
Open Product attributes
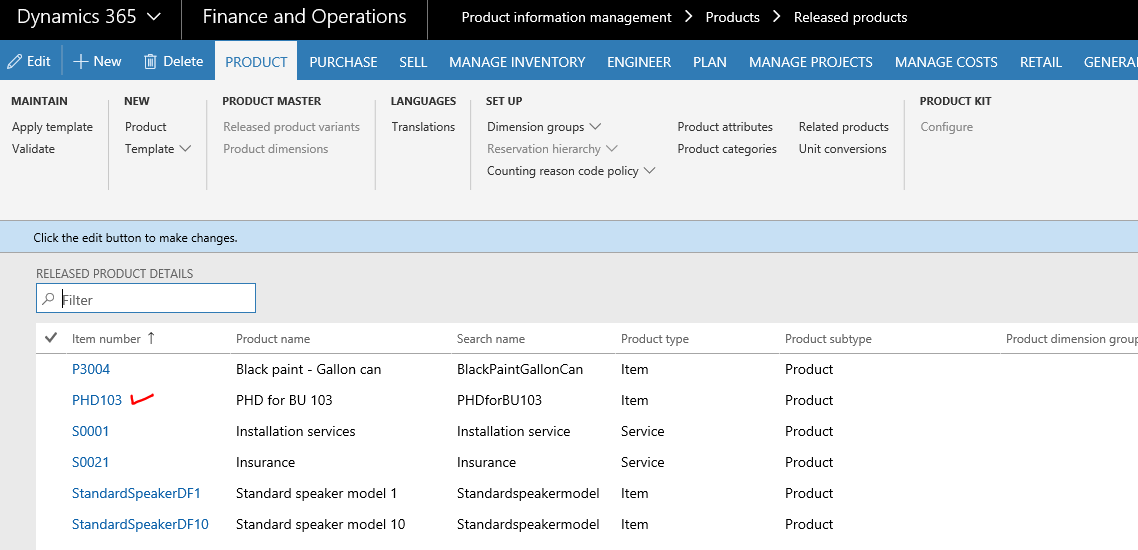tap(725, 127)
